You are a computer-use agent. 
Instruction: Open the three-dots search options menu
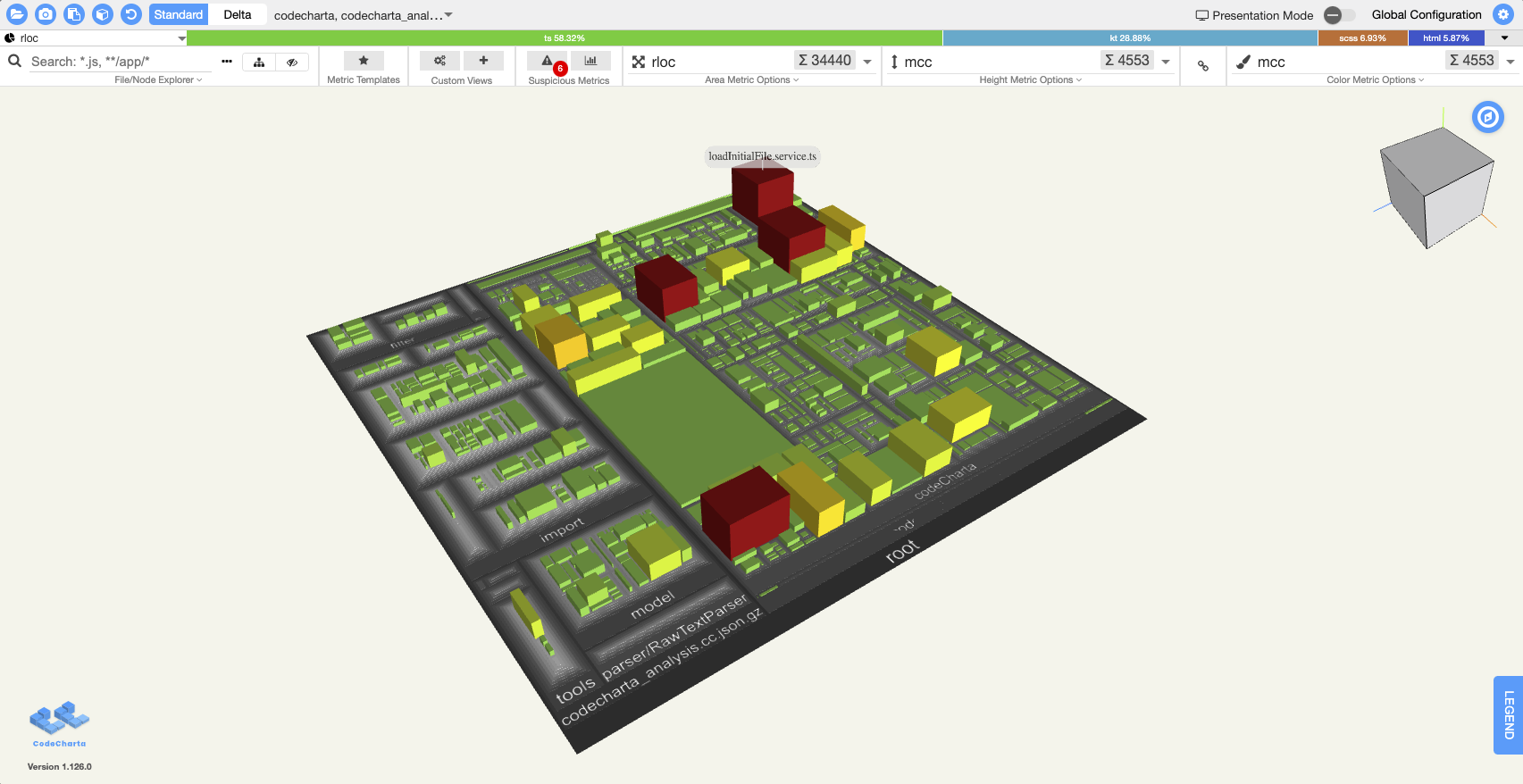[227, 61]
